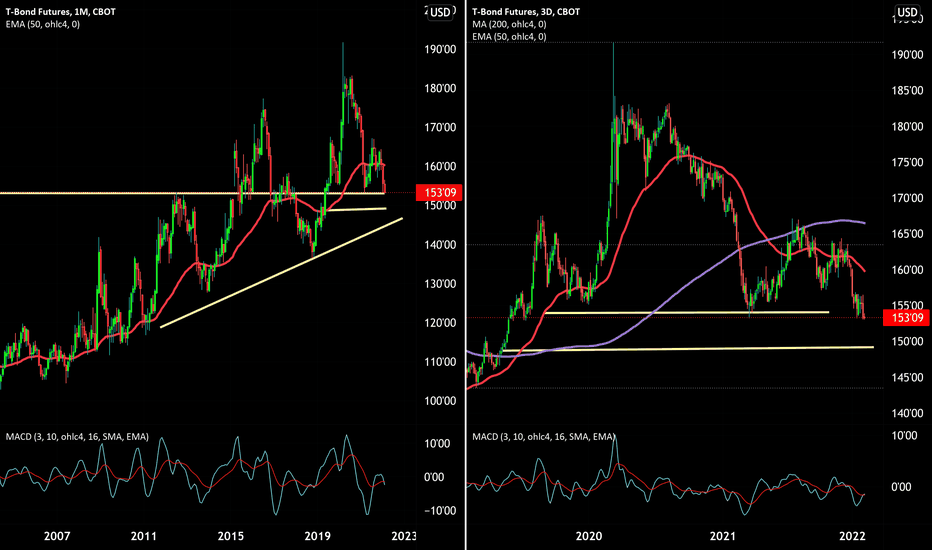Click 145'00 on right price scale
Viewport: 932px width, 550px height.
907,378
